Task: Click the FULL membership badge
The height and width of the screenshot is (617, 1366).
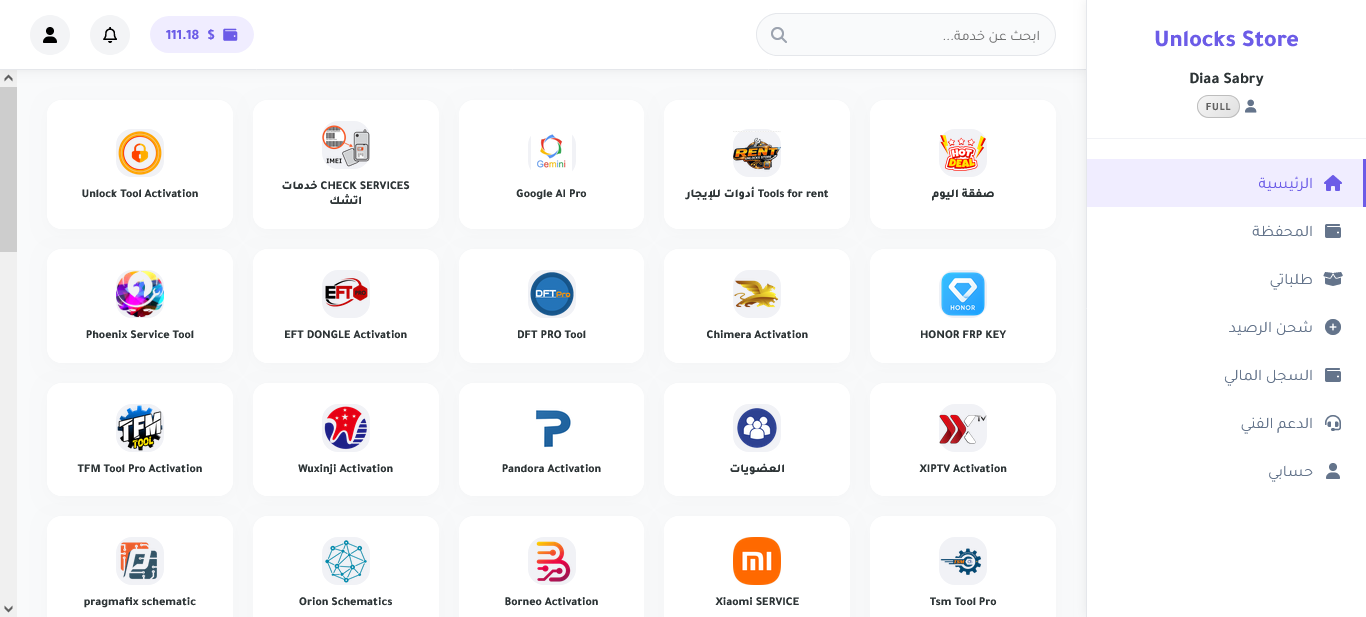Action: coord(1218,106)
